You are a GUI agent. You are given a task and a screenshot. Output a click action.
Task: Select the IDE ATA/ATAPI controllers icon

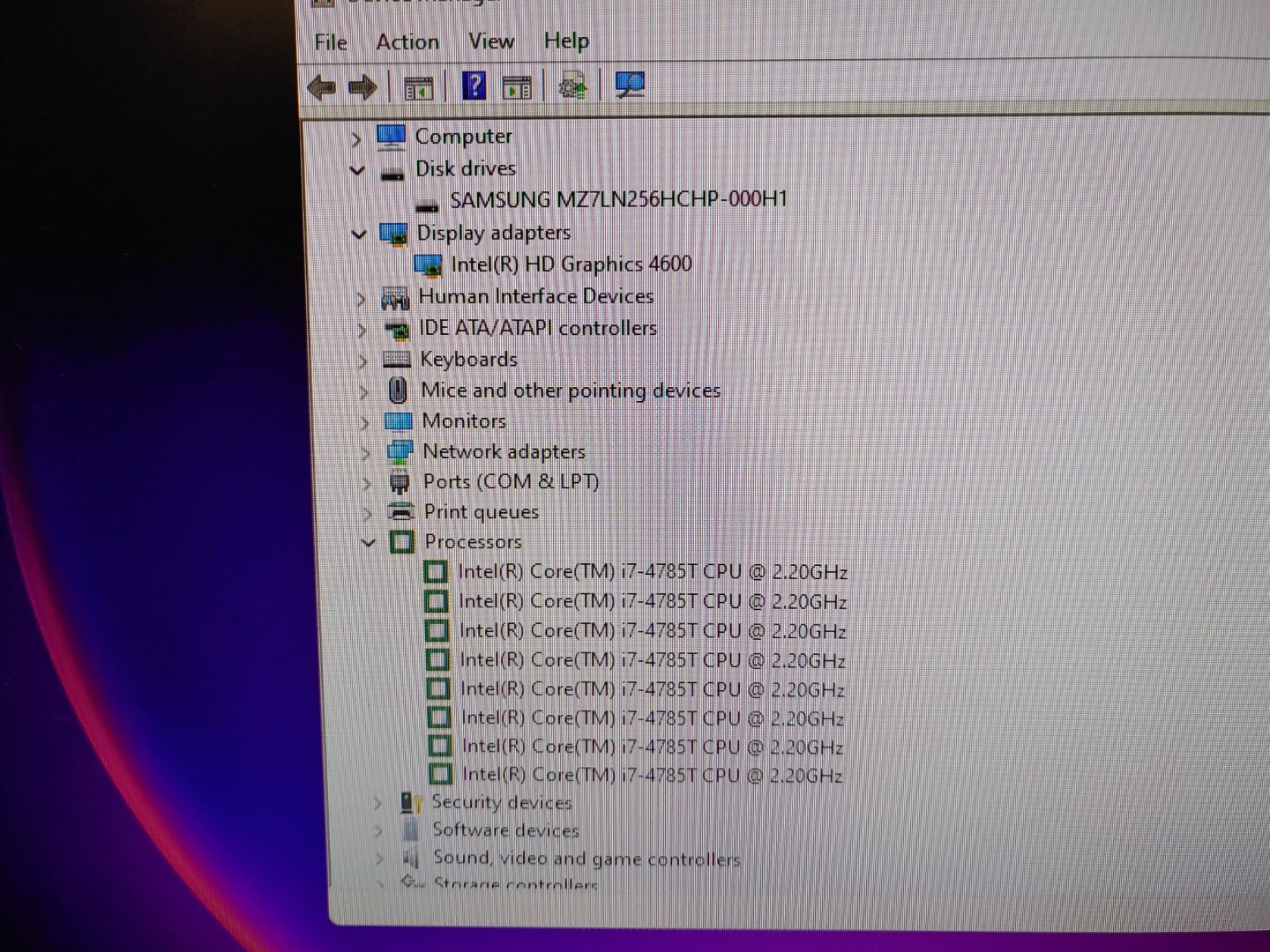click(x=398, y=331)
